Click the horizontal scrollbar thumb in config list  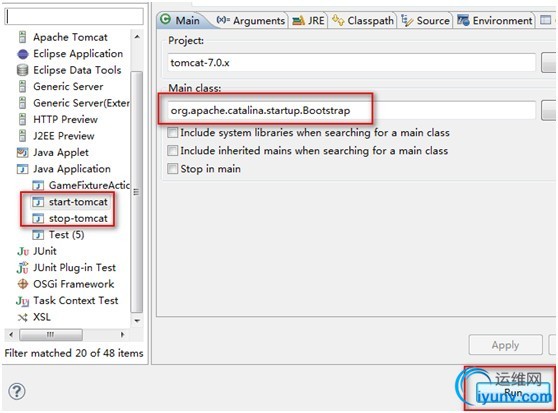point(51,334)
